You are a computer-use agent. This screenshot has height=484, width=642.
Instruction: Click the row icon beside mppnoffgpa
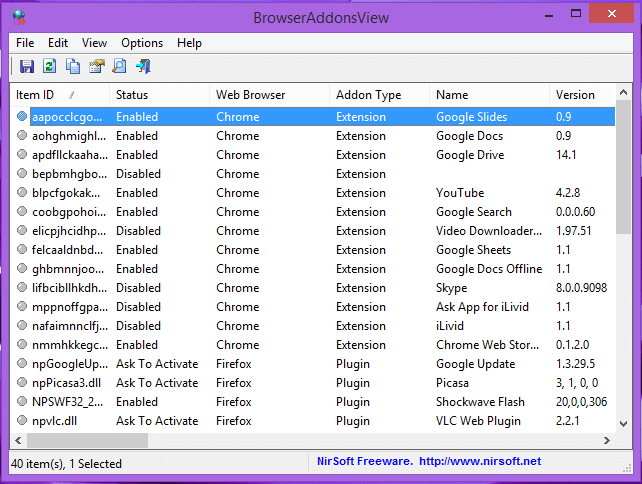[x=22, y=307]
